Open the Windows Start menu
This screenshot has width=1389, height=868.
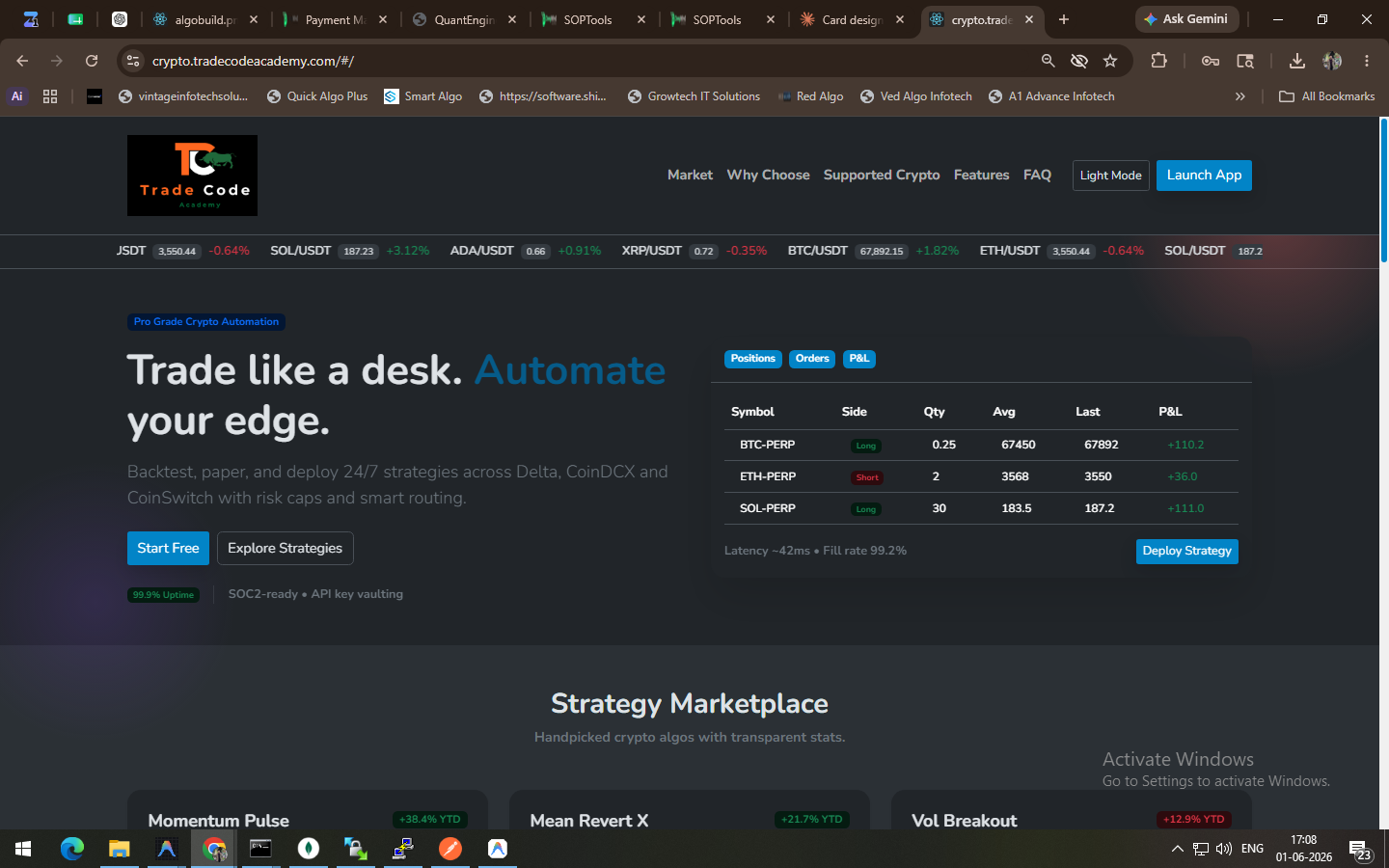pyautogui.click(x=23, y=849)
